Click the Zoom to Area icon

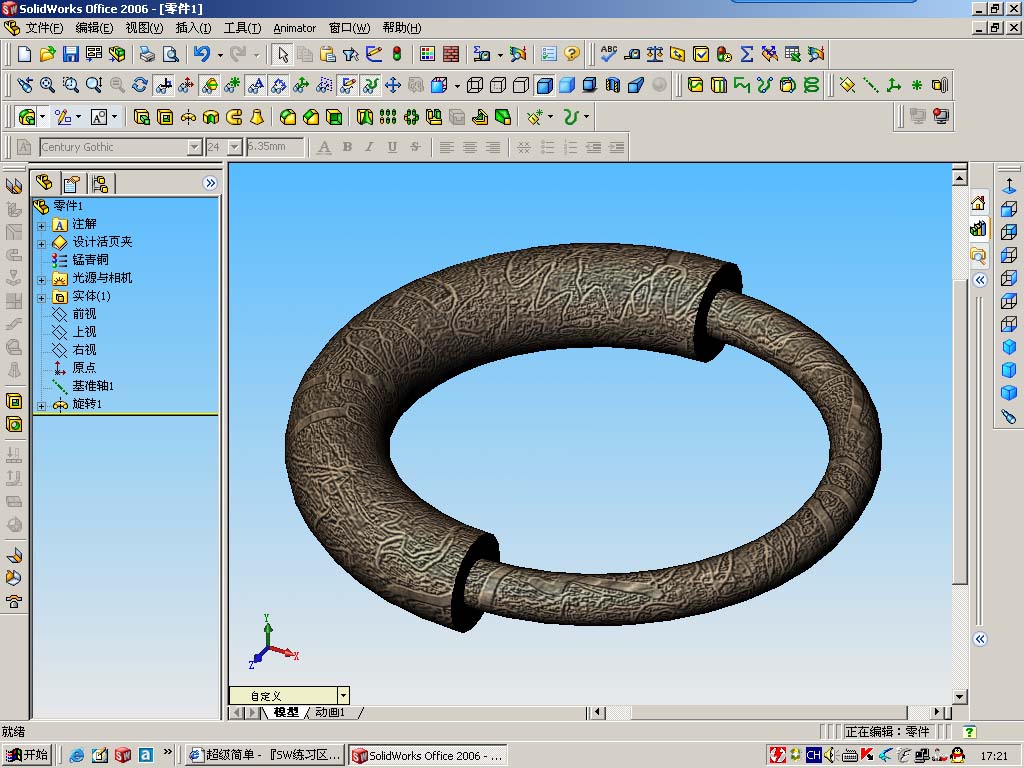coord(71,85)
